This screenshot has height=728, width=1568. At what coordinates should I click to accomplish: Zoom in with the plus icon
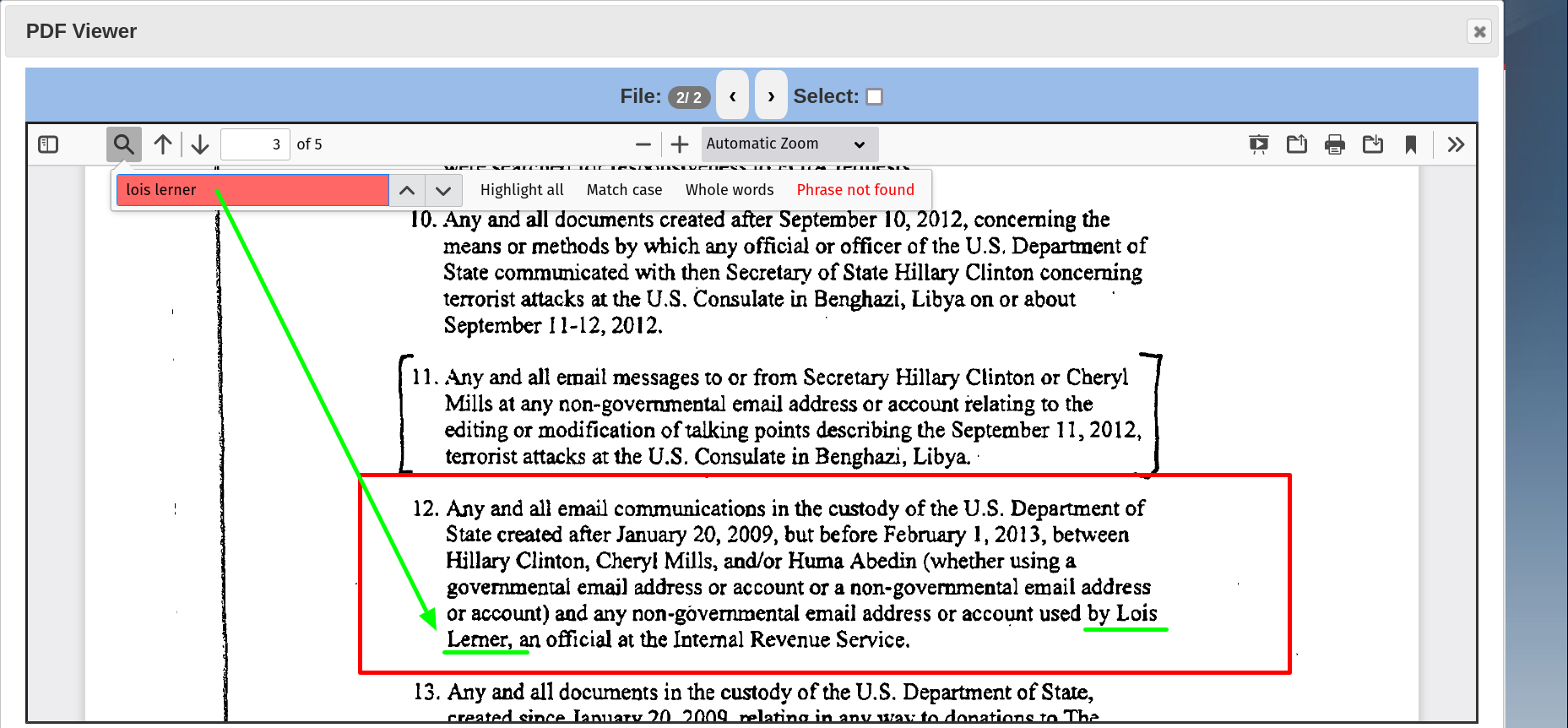(x=680, y=144)
